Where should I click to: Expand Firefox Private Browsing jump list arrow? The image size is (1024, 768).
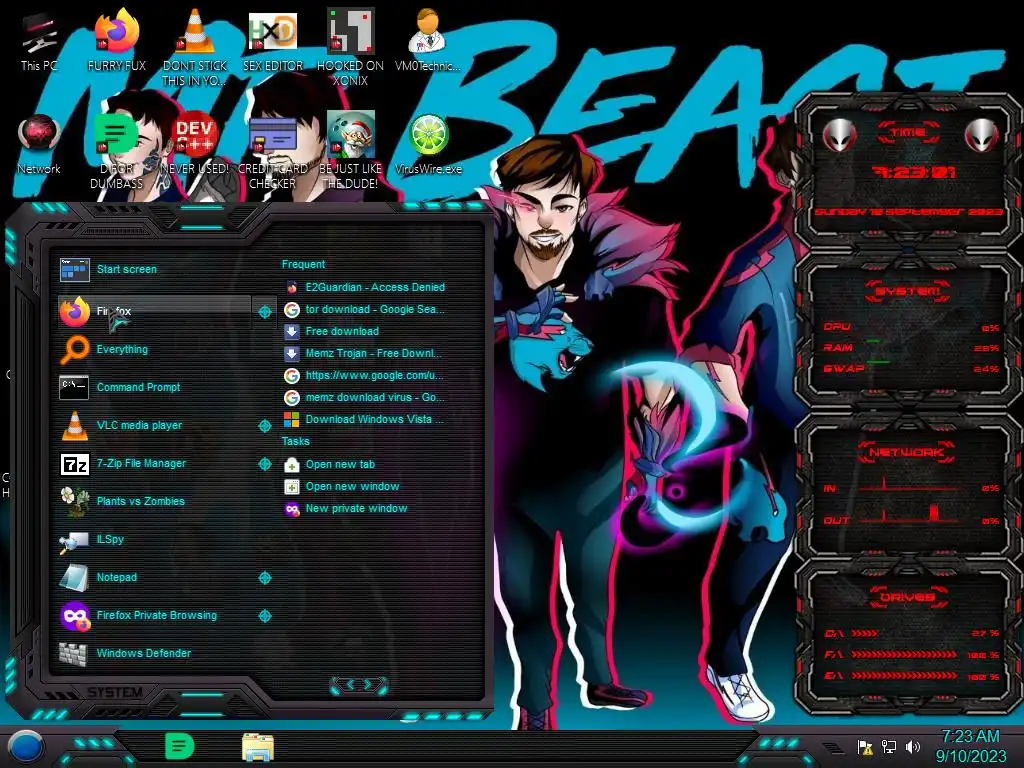[264, 615]
